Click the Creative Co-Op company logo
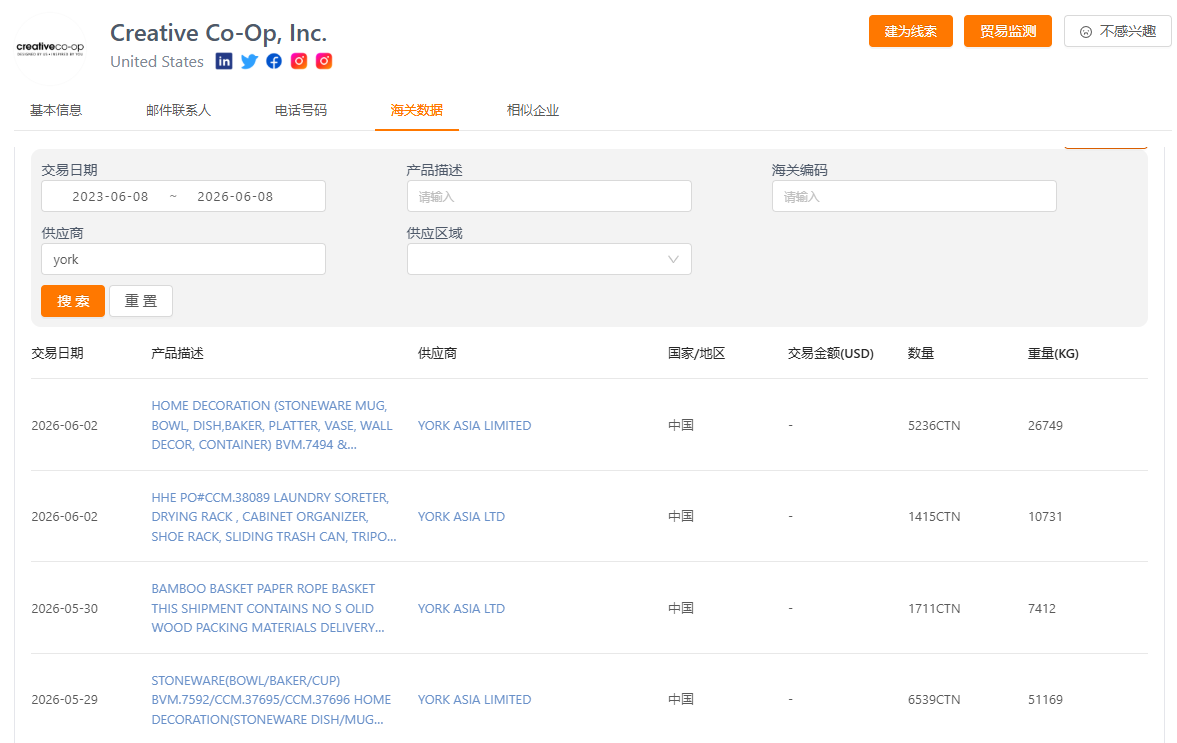The width and height of the screenshot is (1177, 743). click(x=50, y=49)
